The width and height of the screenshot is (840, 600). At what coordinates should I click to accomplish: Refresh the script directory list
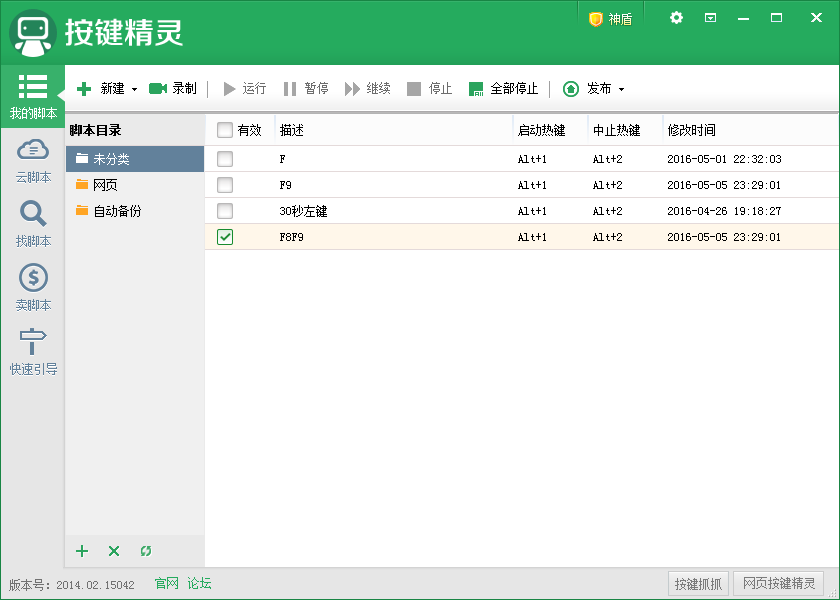coord(146,551)
